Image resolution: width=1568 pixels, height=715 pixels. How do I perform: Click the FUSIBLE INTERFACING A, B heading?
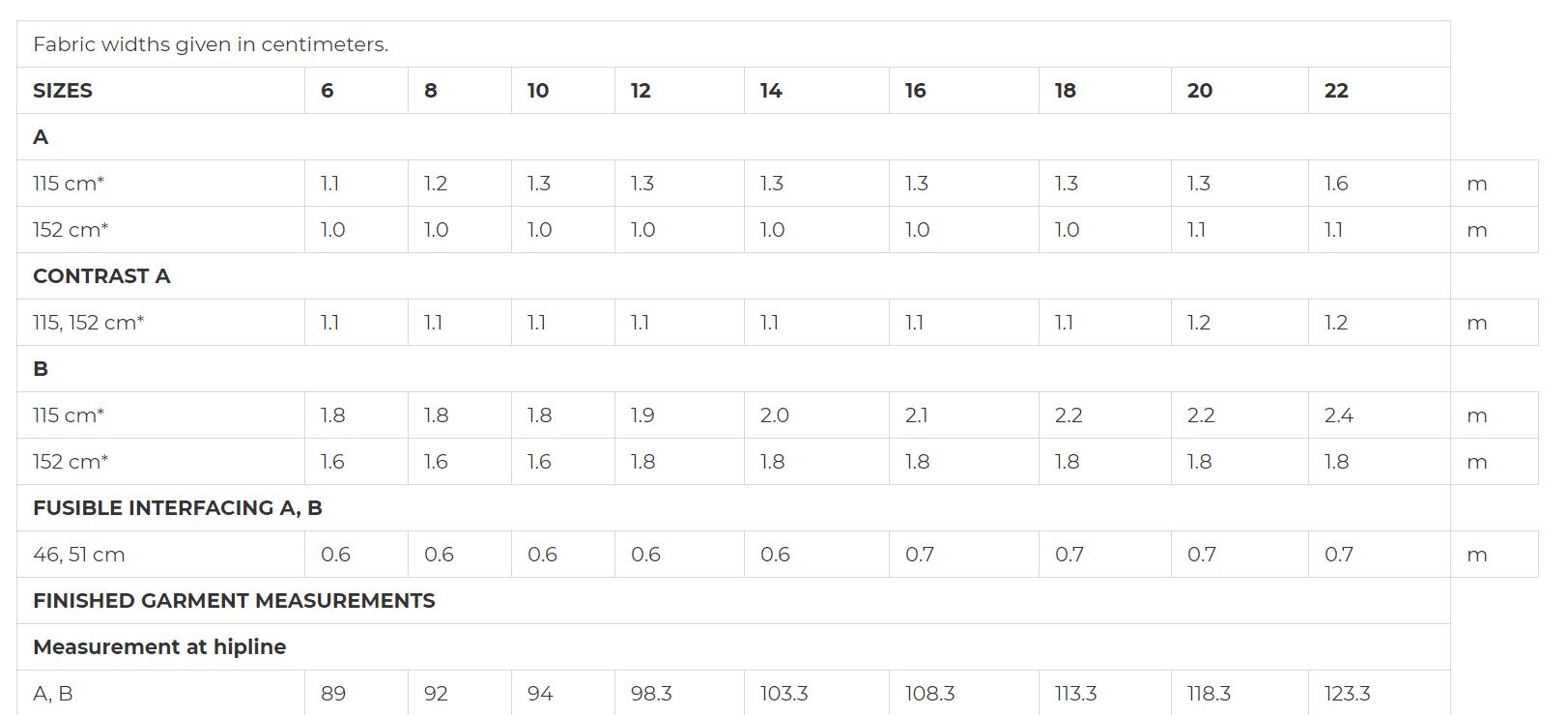pyautogui.click(x=178, y=508)
